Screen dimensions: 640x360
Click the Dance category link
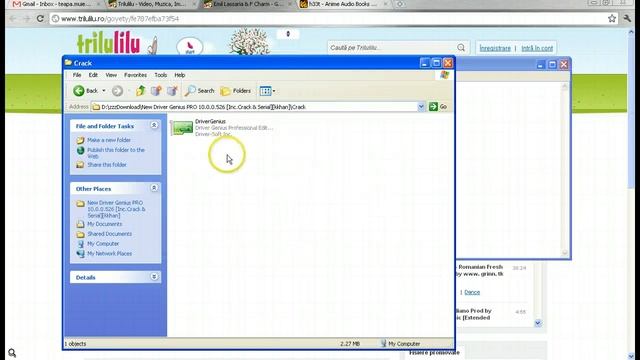point(472,292)
